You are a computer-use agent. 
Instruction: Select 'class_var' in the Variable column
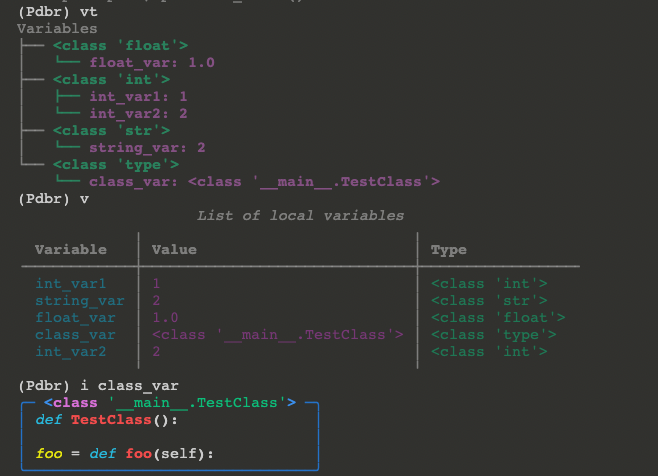[x=75, y=335]
